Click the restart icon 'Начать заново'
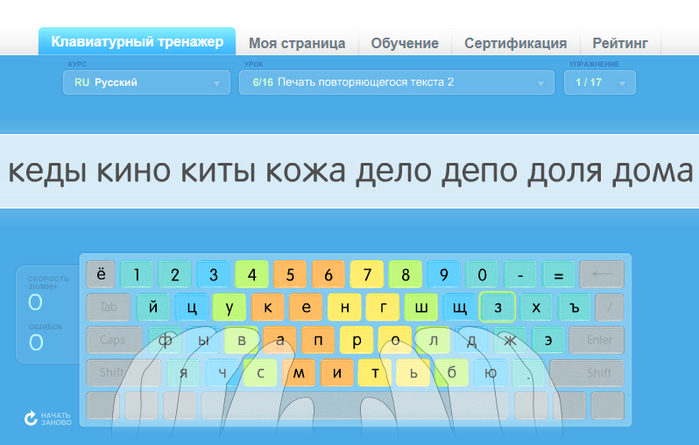This screenshot has width=699, height=445. 31,419
